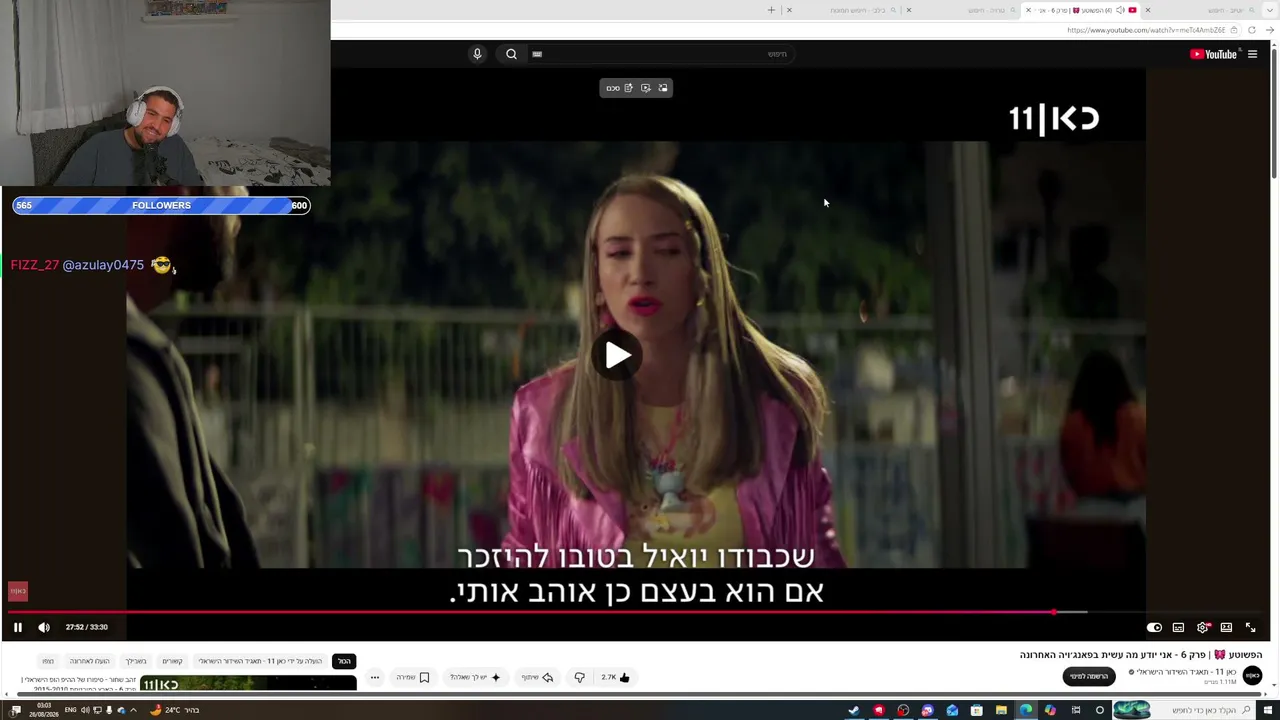Click the picture-in-picture icon on the floating toolbar
Screen dimensions: 1280x720
coord(663,88)
